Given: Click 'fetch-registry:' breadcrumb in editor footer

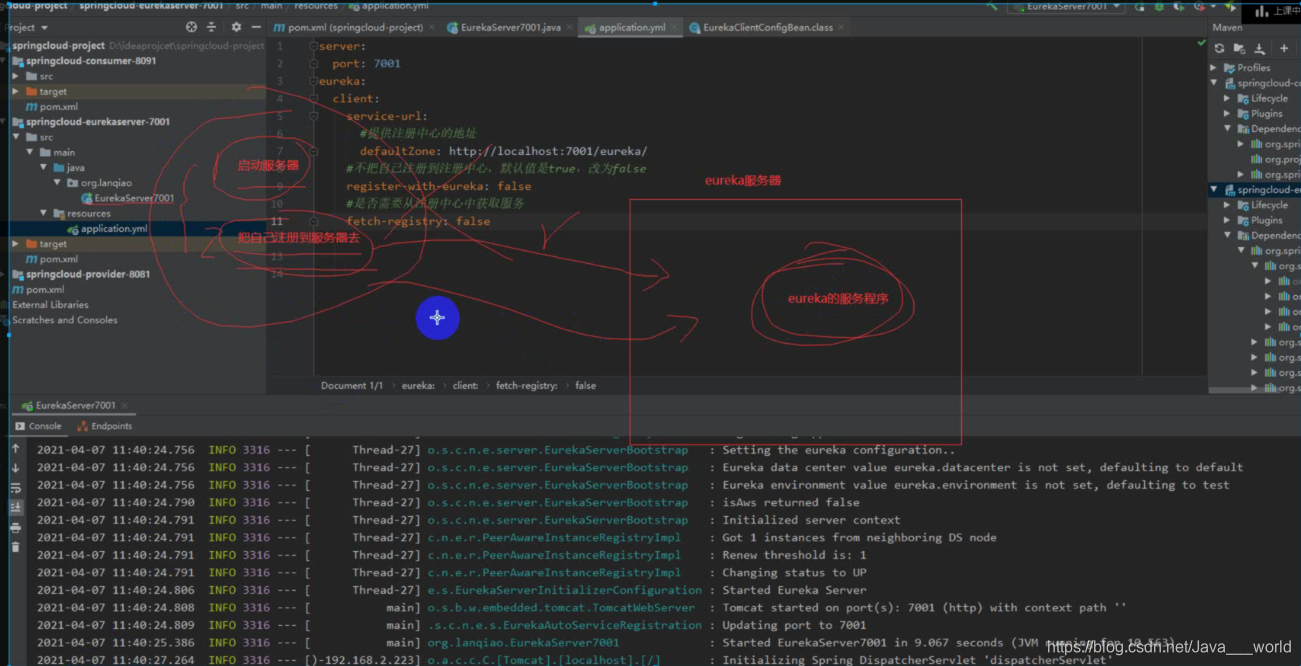Looking at the screenshot, I should coord(527,385).
